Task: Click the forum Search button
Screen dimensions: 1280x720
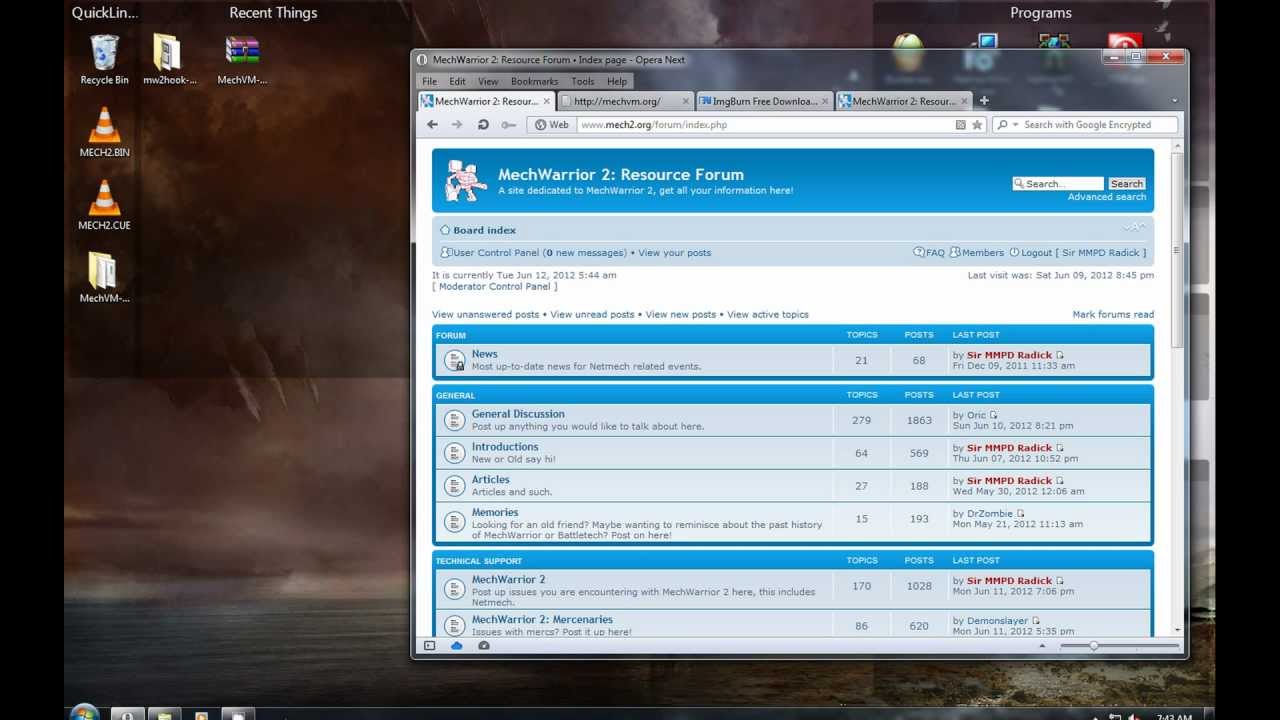Action: (x=1126, y=184)
